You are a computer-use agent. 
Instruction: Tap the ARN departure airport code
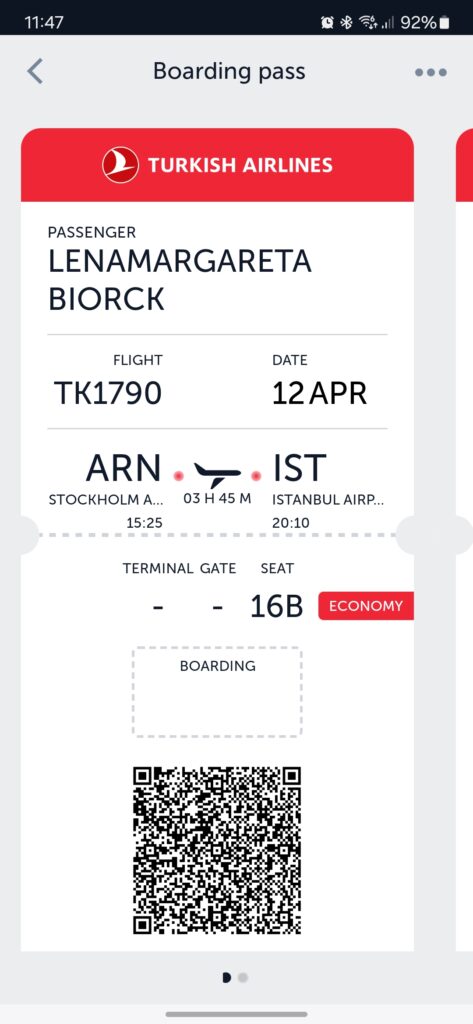pos(123,468)
